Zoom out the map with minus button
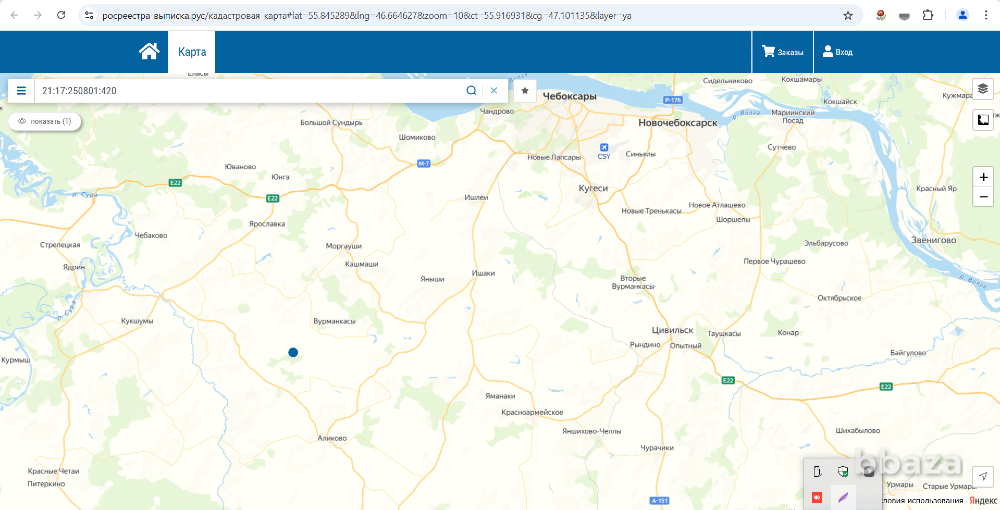This screenshot has width=1000, height=510. [985, 197]
